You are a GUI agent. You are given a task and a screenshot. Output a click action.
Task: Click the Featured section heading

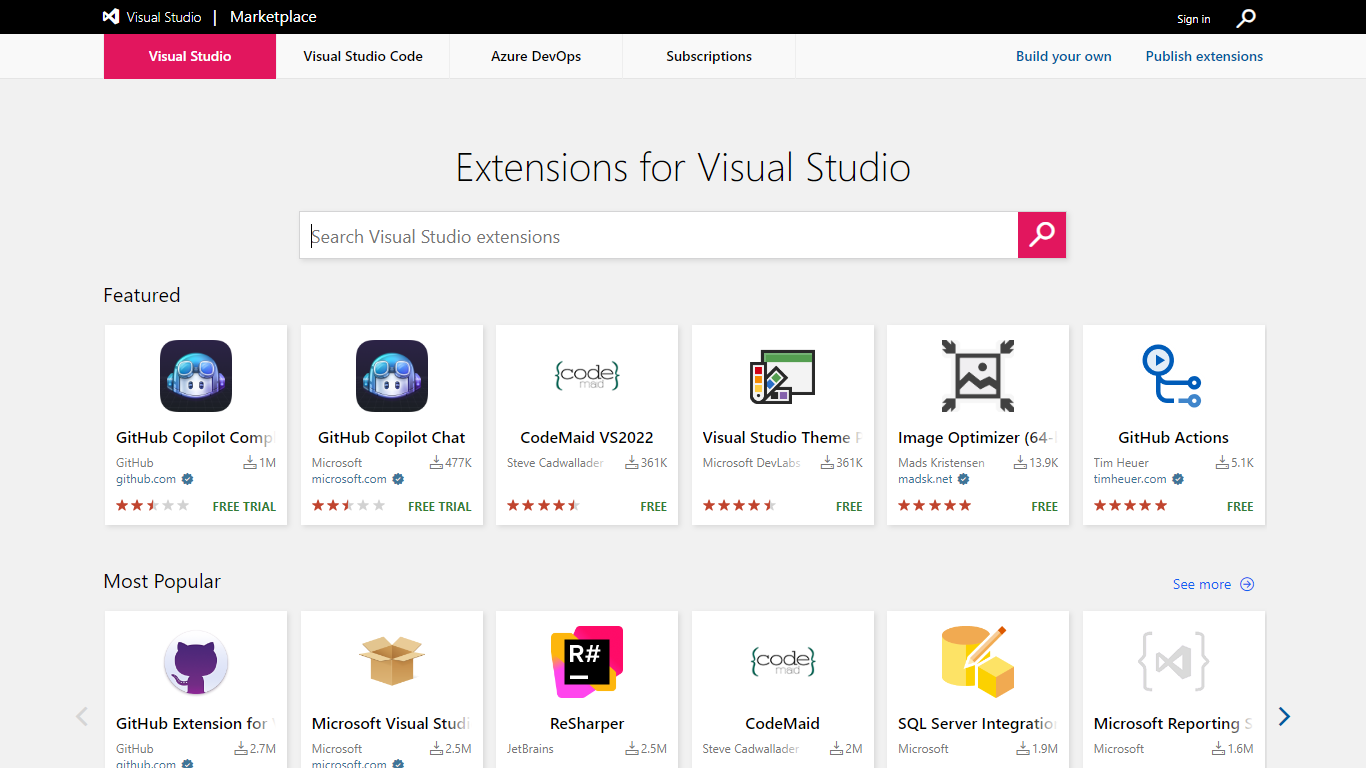[x=142, y=295]
